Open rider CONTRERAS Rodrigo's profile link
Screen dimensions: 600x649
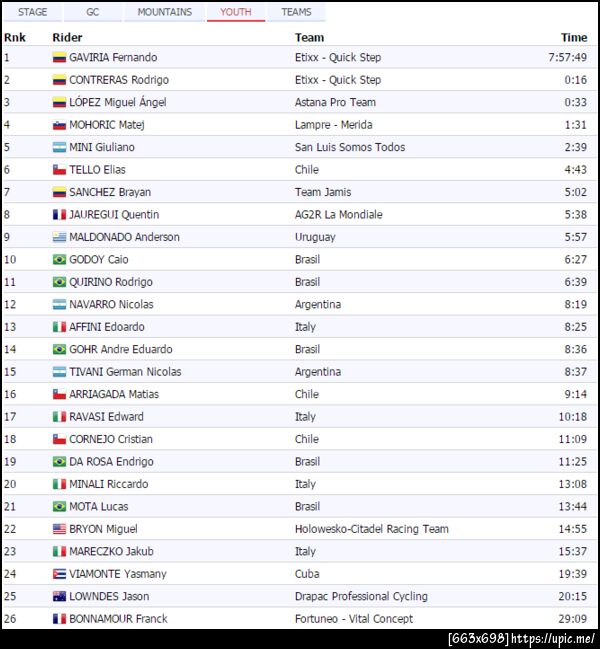pos(118,80)
